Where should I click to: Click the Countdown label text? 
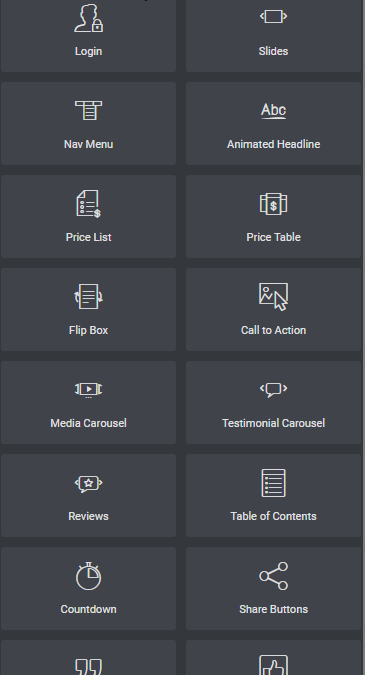(88, 609)
